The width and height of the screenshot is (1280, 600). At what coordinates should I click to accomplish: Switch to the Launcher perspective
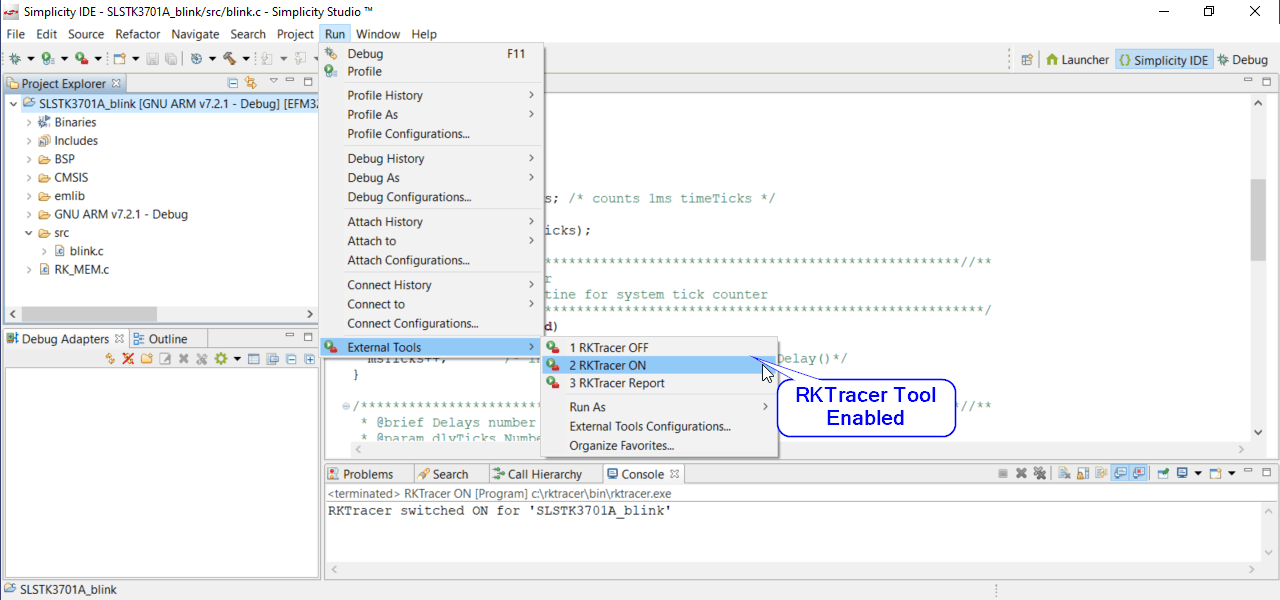pyautogui.click(x=1077, y=59)
